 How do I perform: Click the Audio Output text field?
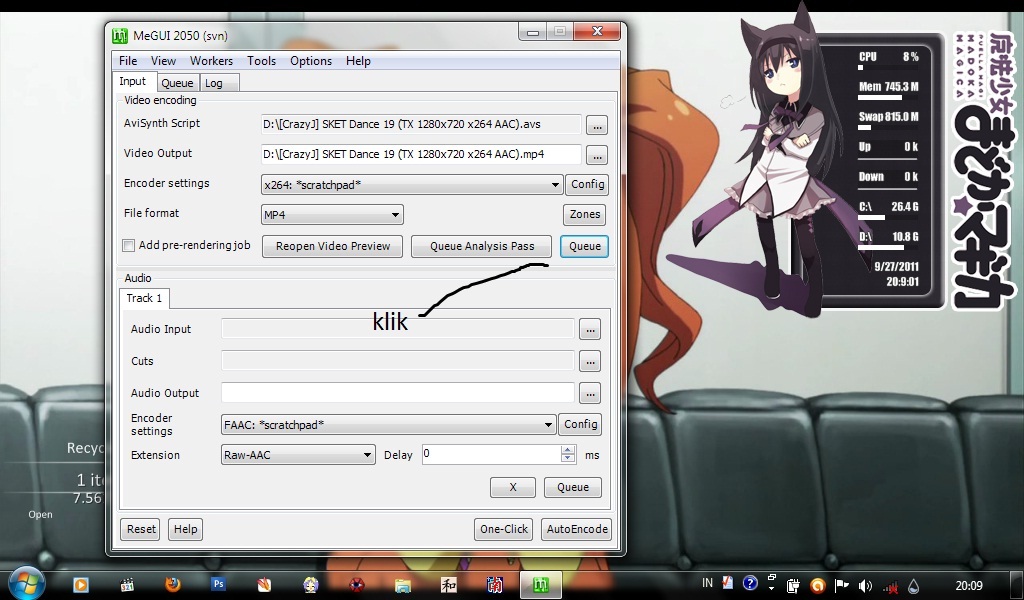[398, 393]
